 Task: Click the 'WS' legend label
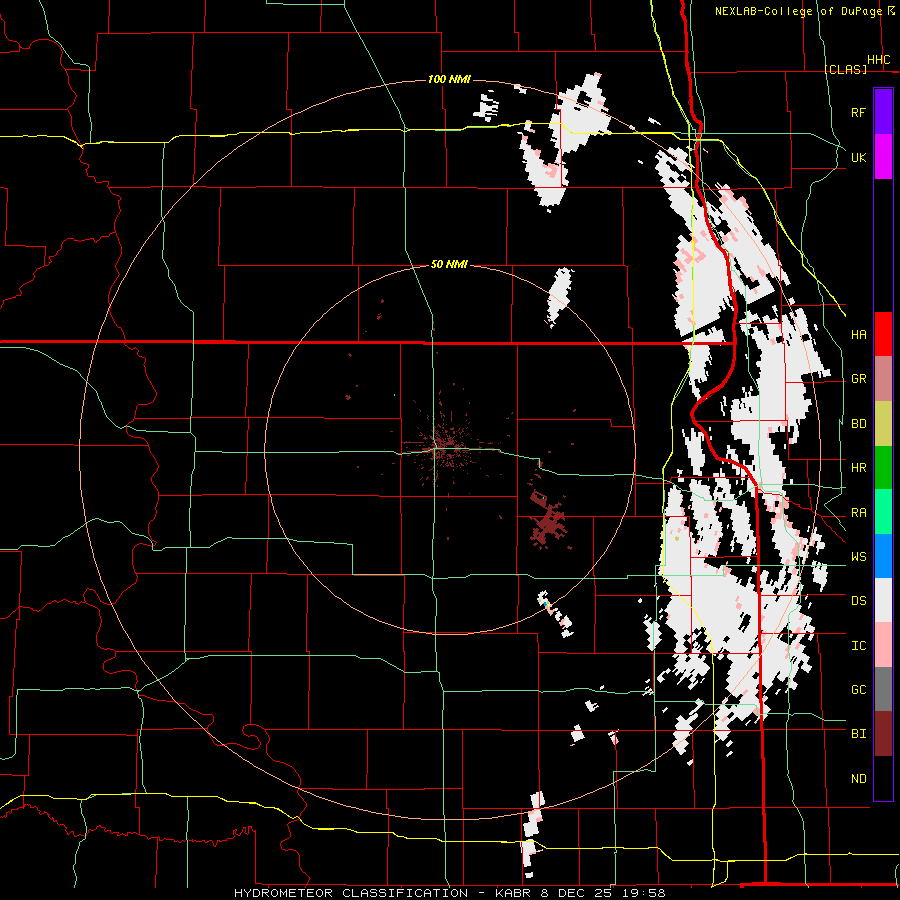point(858,557)
